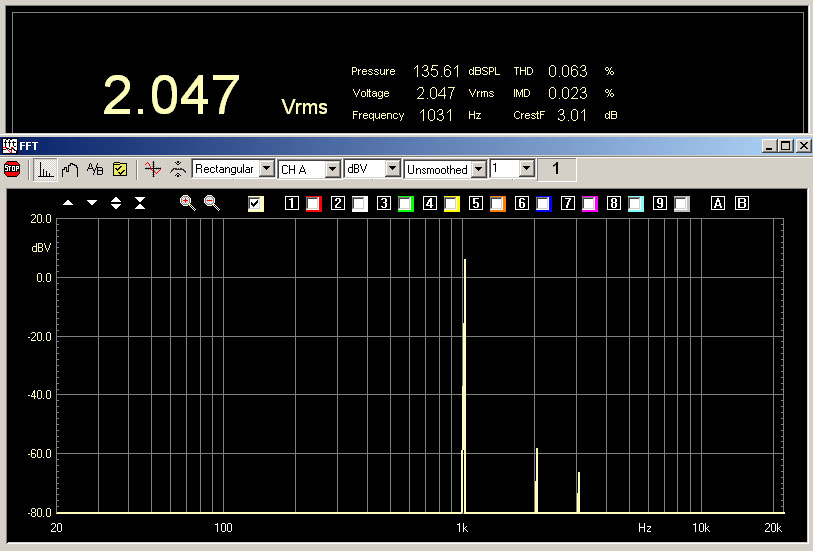Image resolution: width=813 pixels, height=551 pixels.
Task: Open the Unsmoothed smoothing dropdown
Action: point(479,169)
